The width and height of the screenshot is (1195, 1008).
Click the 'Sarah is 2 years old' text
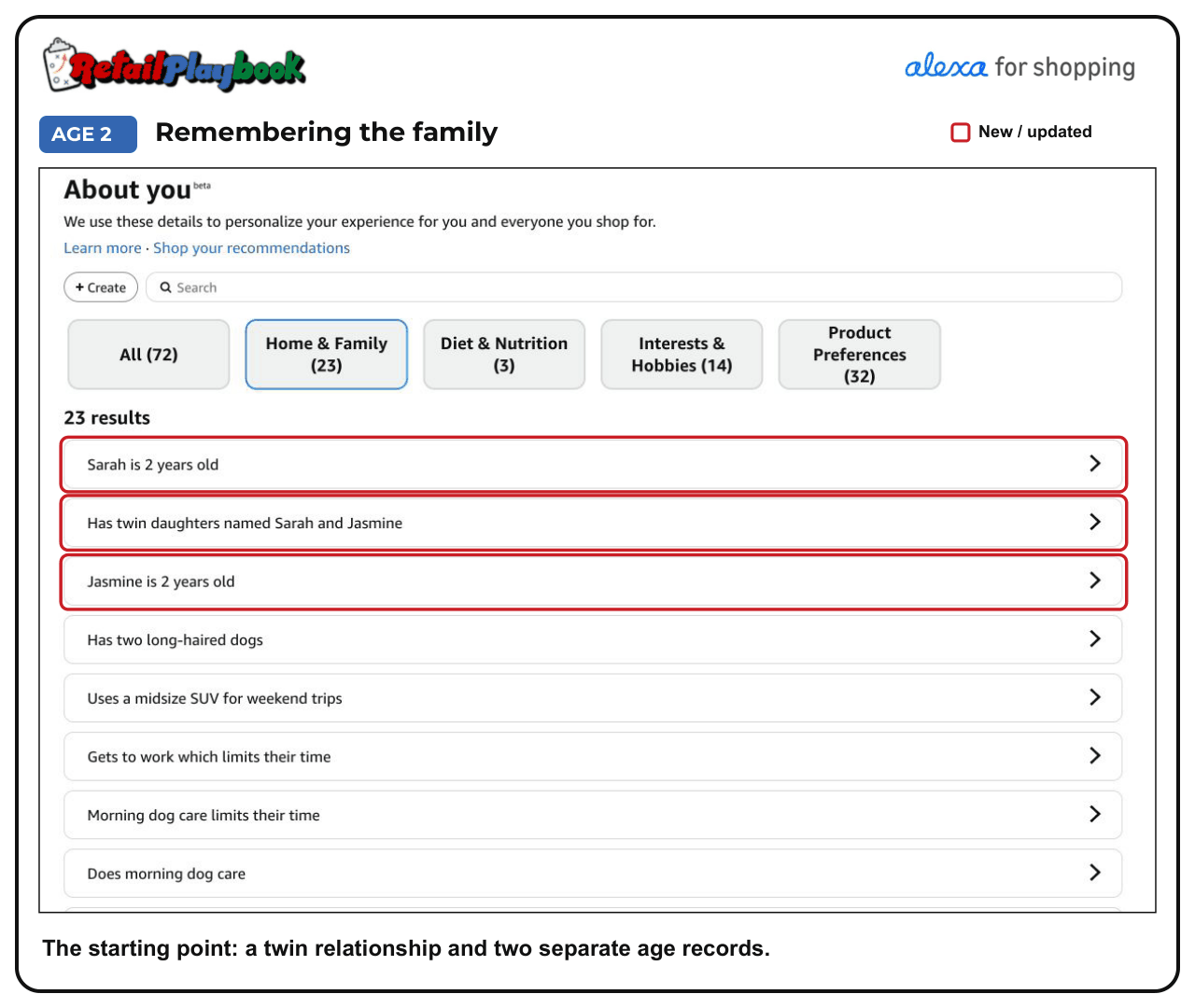pyautogui.click(x=153, y=465)
